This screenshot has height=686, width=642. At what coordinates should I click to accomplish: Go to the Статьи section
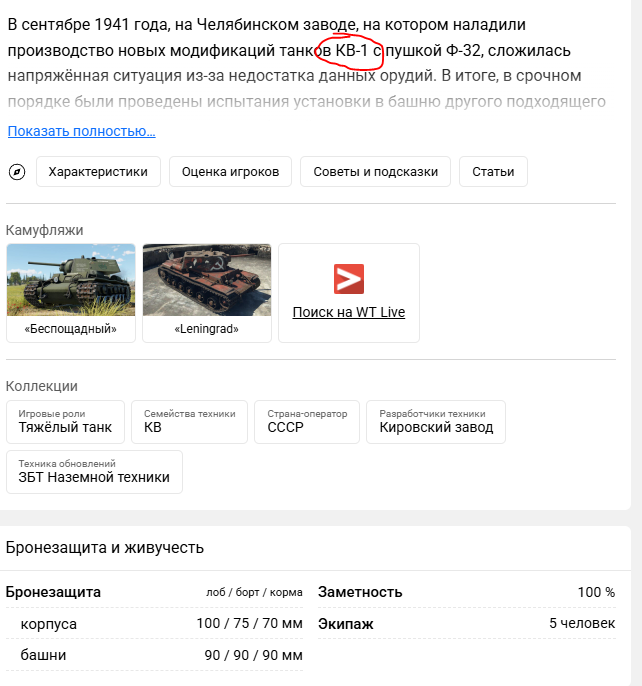(493, 172)
